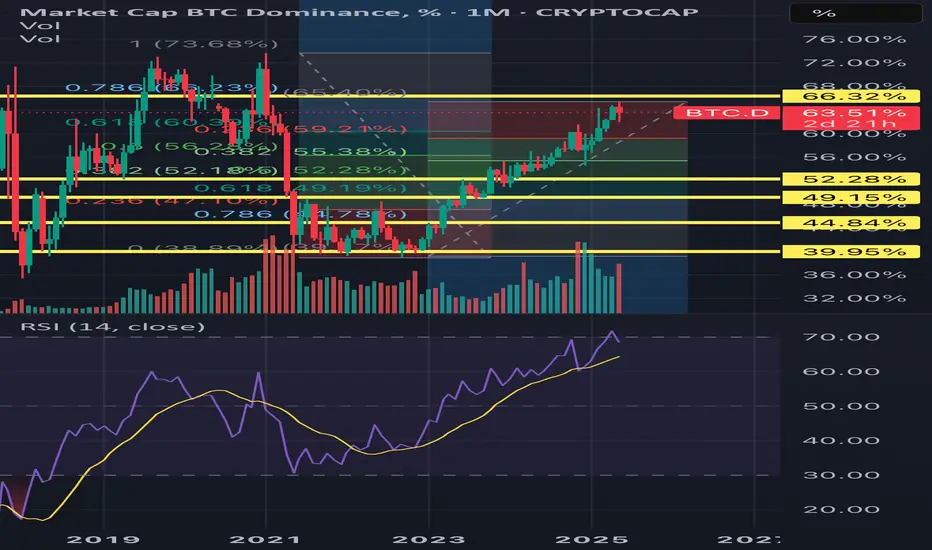Click the 2d 21h countdown label

coord(849,124)
